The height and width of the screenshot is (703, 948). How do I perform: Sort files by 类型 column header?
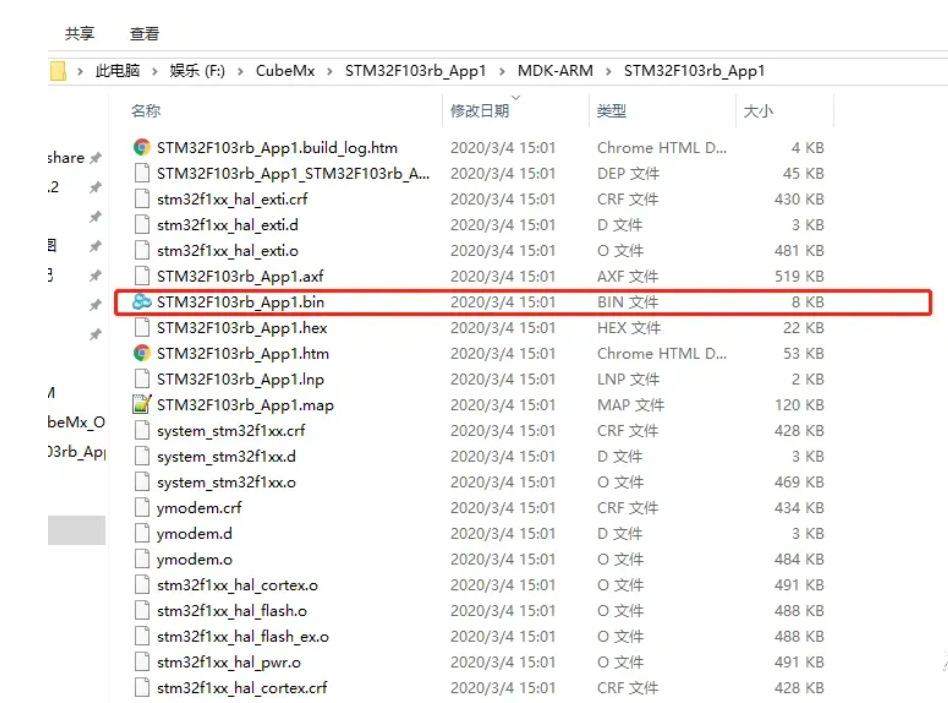[x=611, y=111]
